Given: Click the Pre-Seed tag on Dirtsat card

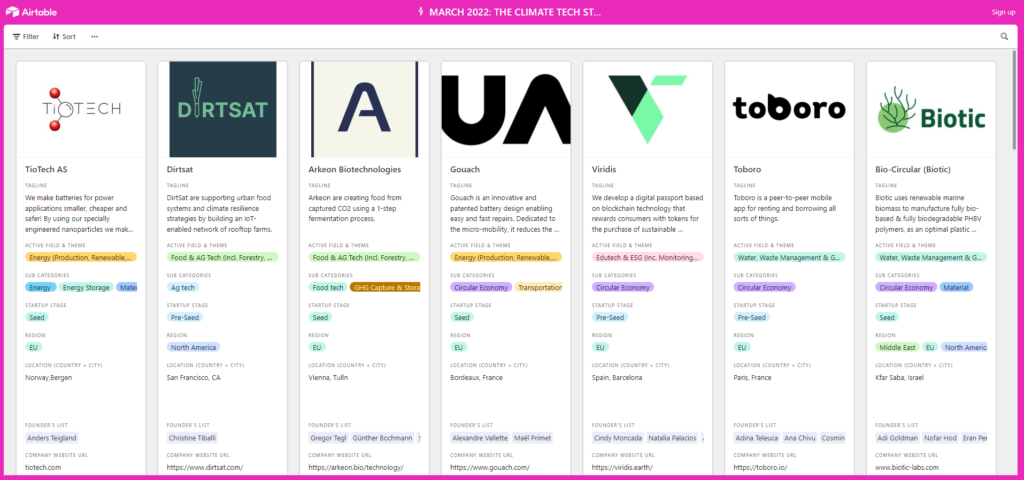Looking at the screenshot, I should coord(185,317).
